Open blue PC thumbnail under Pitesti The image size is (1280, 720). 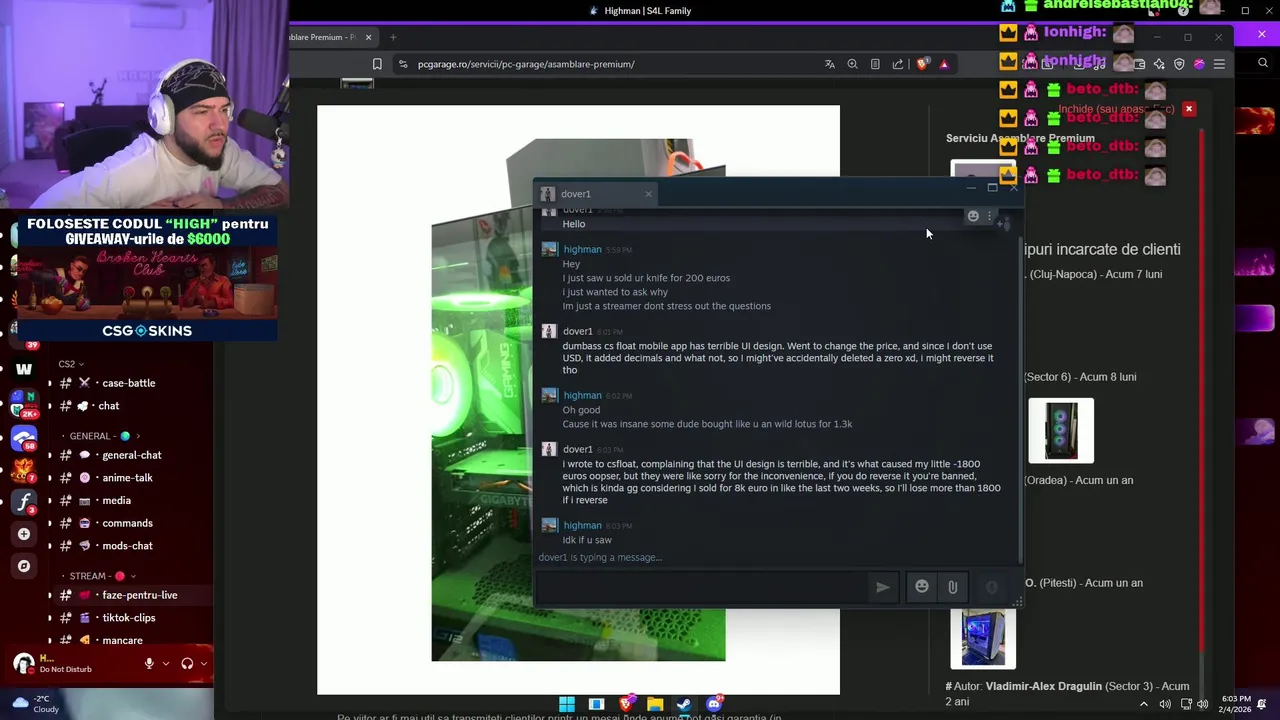[x=983, y=637]
